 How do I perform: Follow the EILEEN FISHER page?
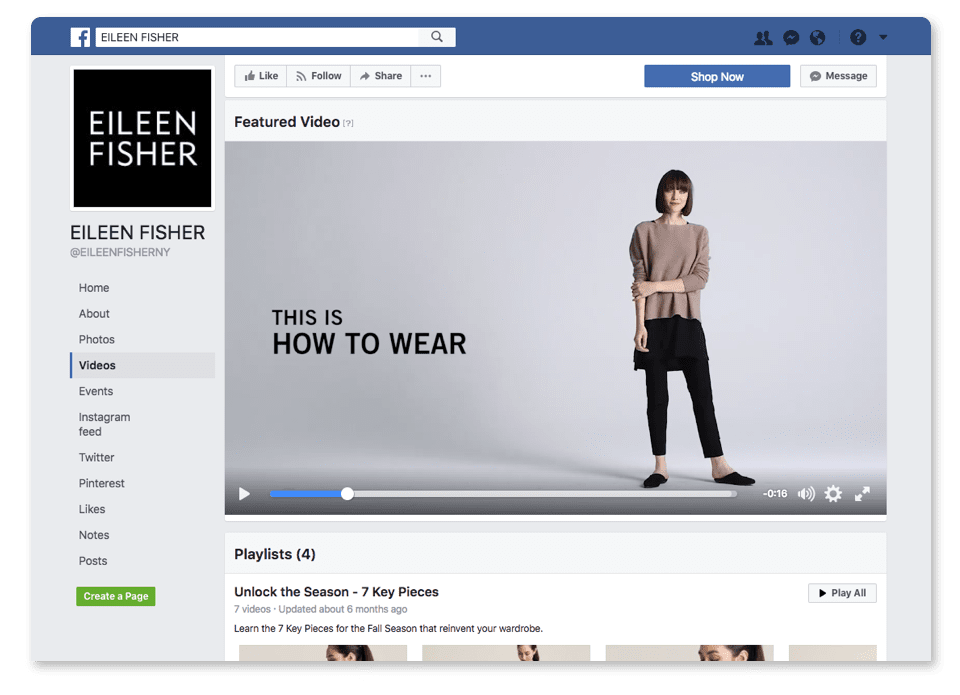tap(318, 76)
